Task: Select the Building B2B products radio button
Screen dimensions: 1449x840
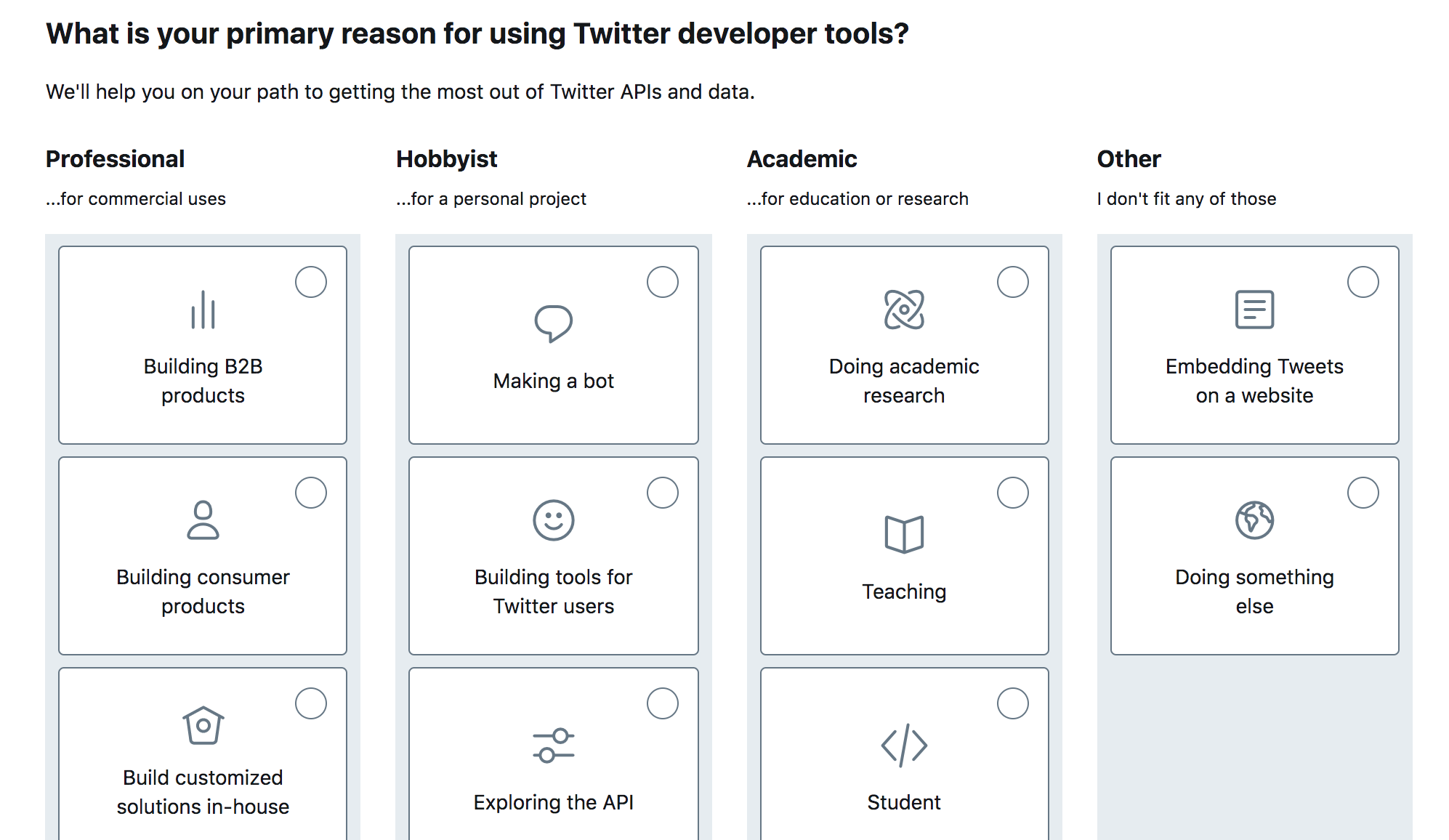Action: click(x=311, y=282)
